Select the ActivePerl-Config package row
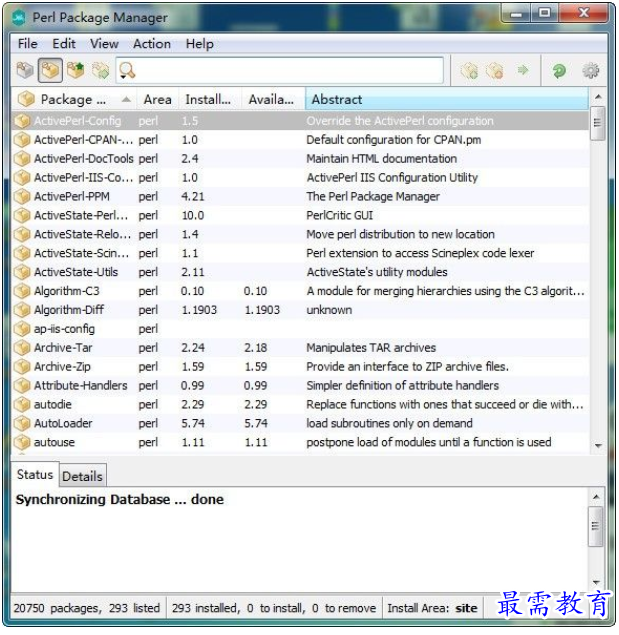The image size is (619, 635). (x=300, y=121)
